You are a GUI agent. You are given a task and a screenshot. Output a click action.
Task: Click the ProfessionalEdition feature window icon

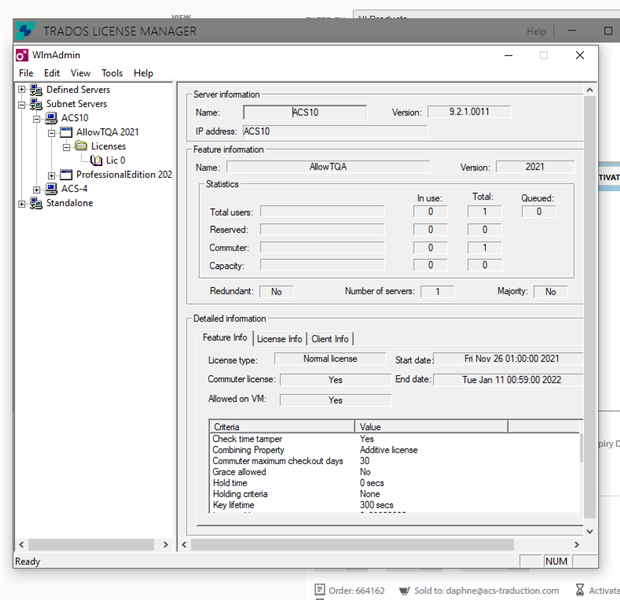[x=66, y=174]
